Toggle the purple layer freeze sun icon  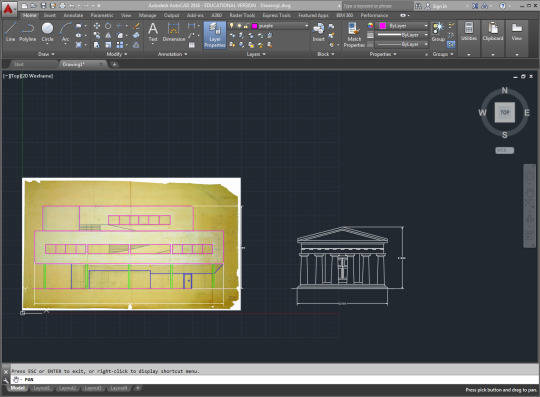(239, 26)
